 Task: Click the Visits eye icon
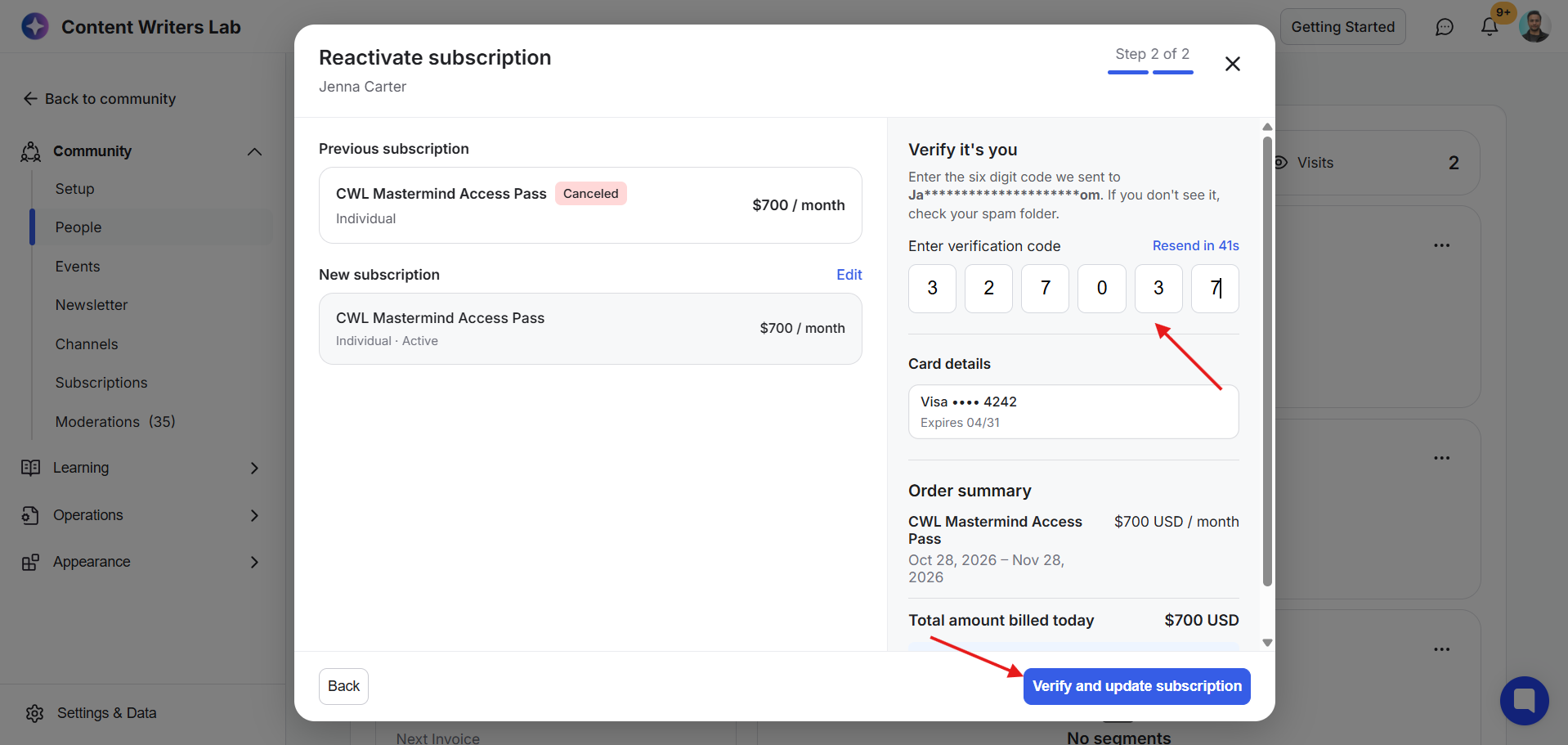pos(1281,163)
